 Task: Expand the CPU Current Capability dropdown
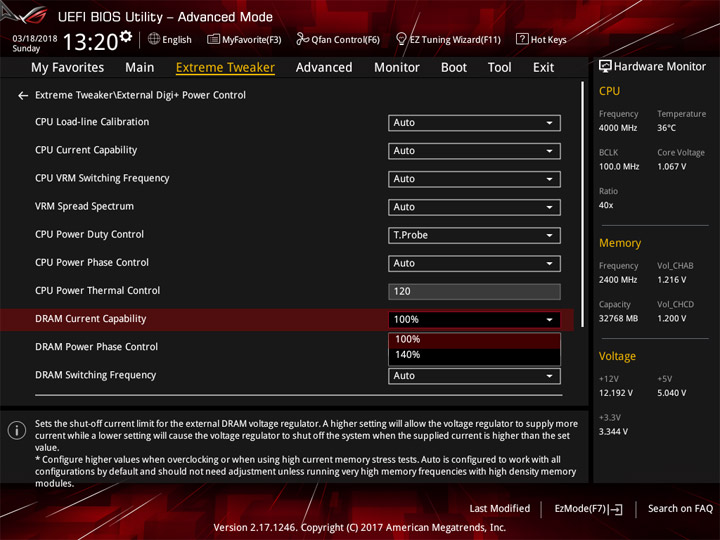(474, 151)
